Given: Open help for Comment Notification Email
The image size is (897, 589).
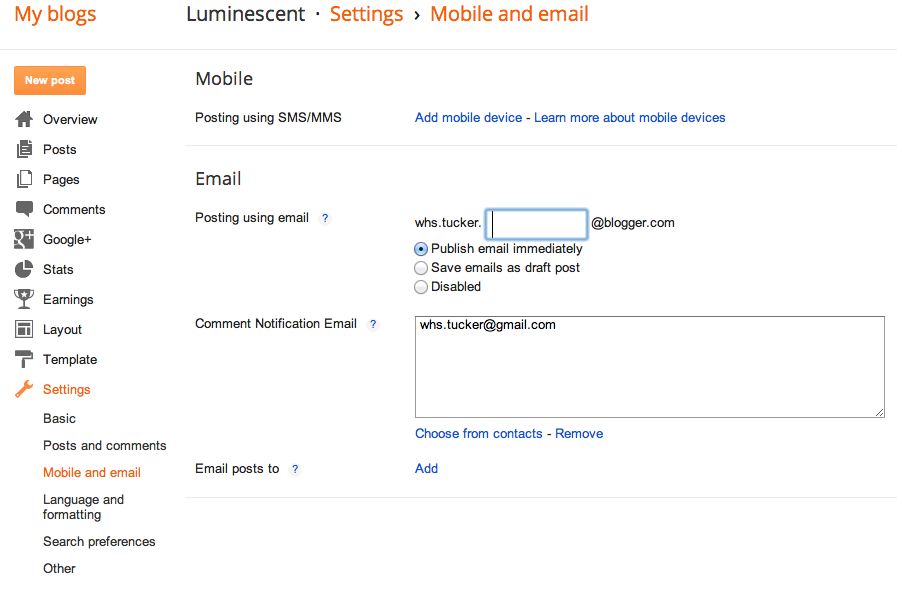Looking at the screenshot, I should pyautogui.click(x=373, y=324).
